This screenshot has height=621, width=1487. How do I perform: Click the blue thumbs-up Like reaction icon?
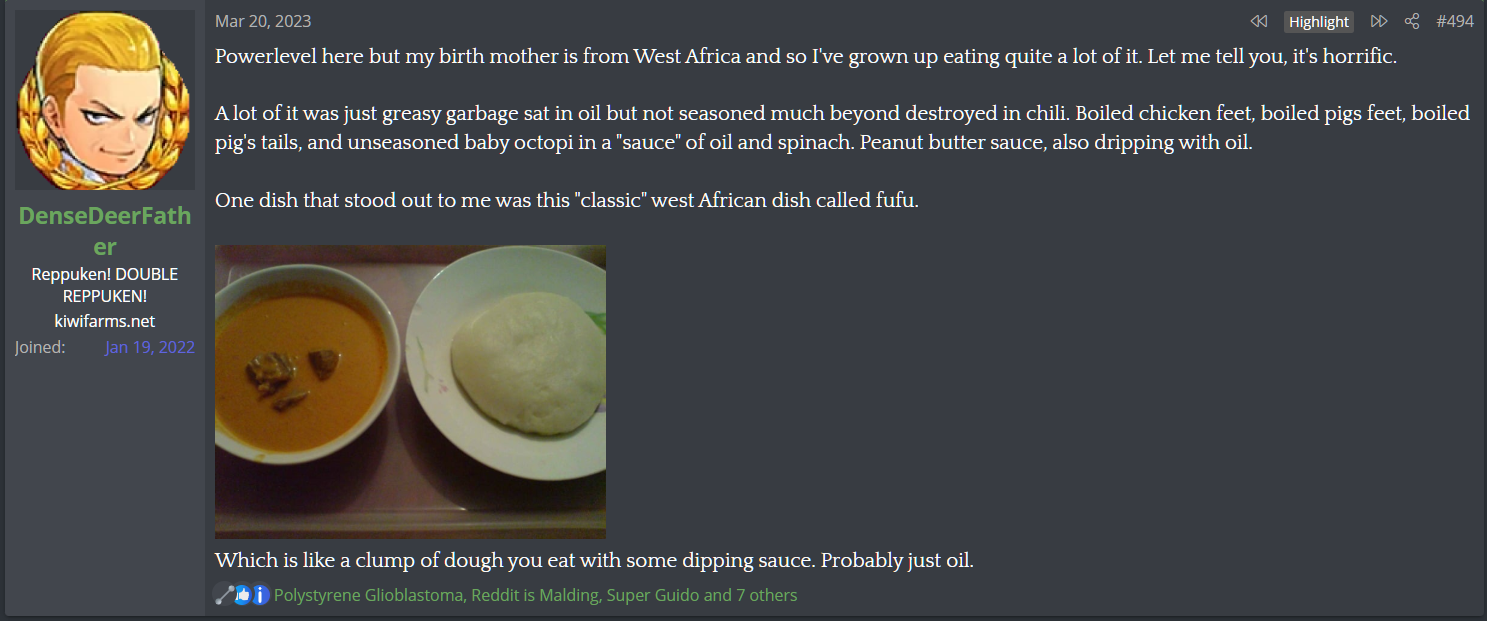(242, 595)
